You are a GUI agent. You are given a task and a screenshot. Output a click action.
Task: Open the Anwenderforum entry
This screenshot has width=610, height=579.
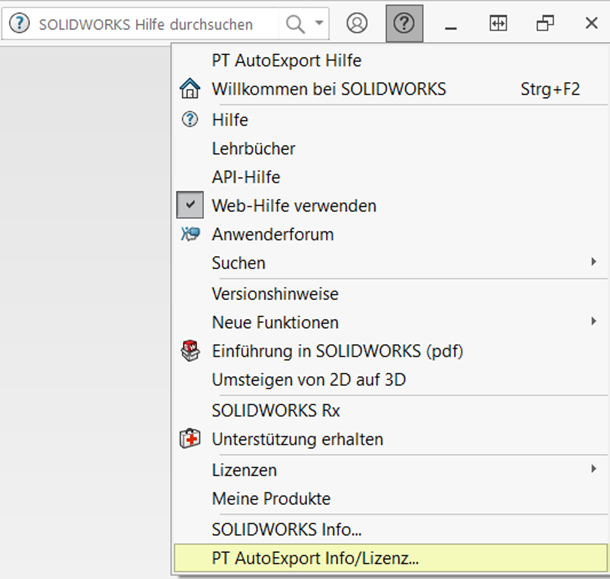tap(391, 235)
